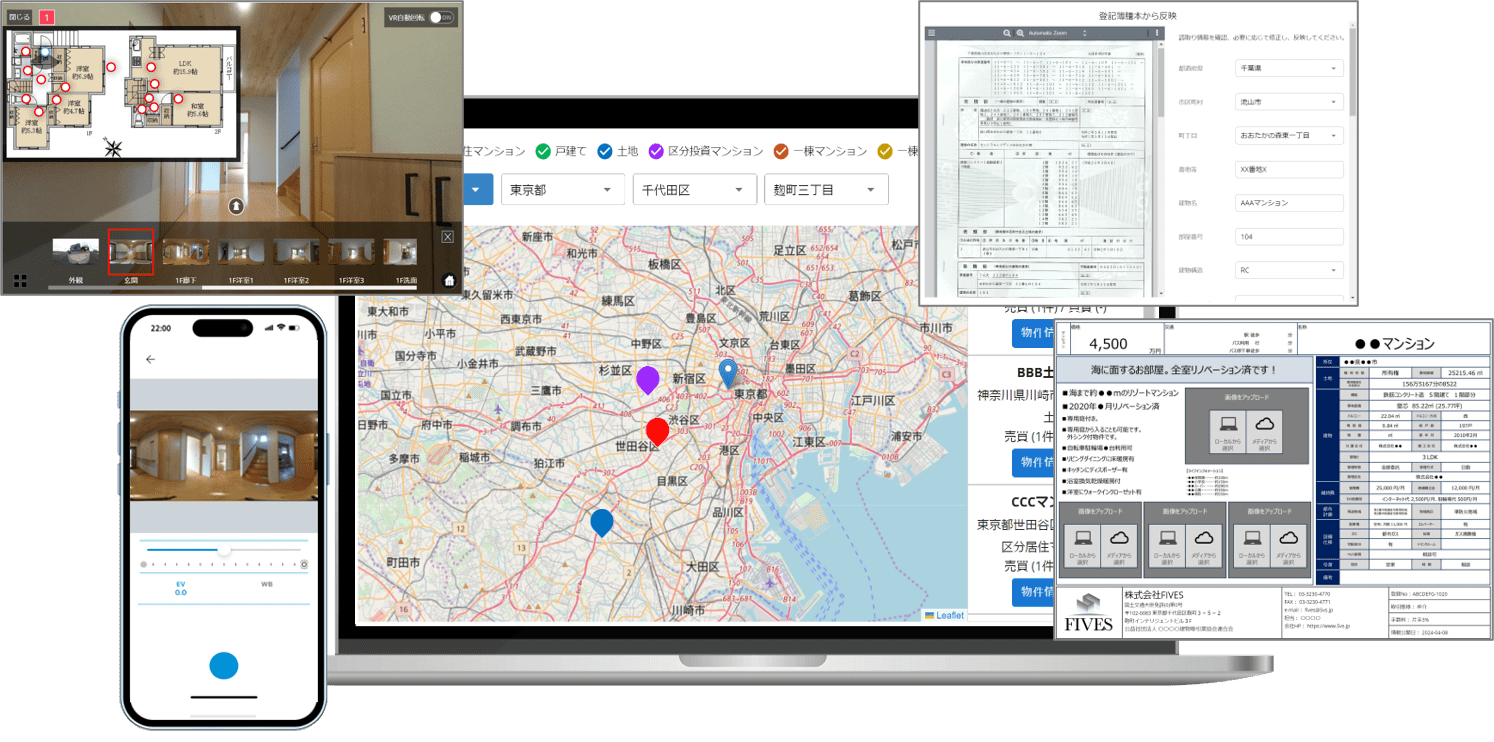Viewport: 1494px width, 742px height.
Task: Select the 1F洋室3 thumbnail
Action: click(x=350, y=252)
